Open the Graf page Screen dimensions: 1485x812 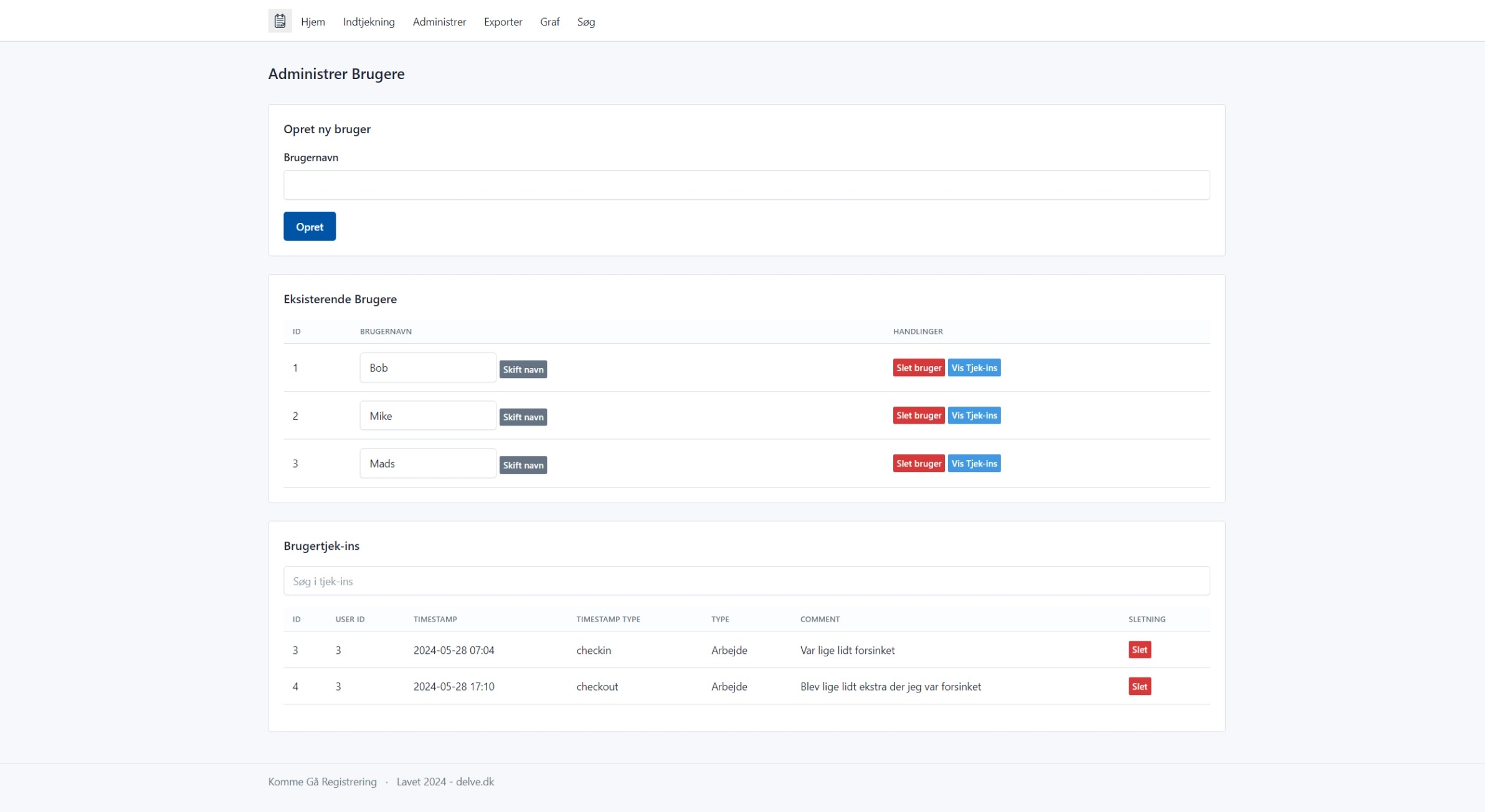click(549, 22)
